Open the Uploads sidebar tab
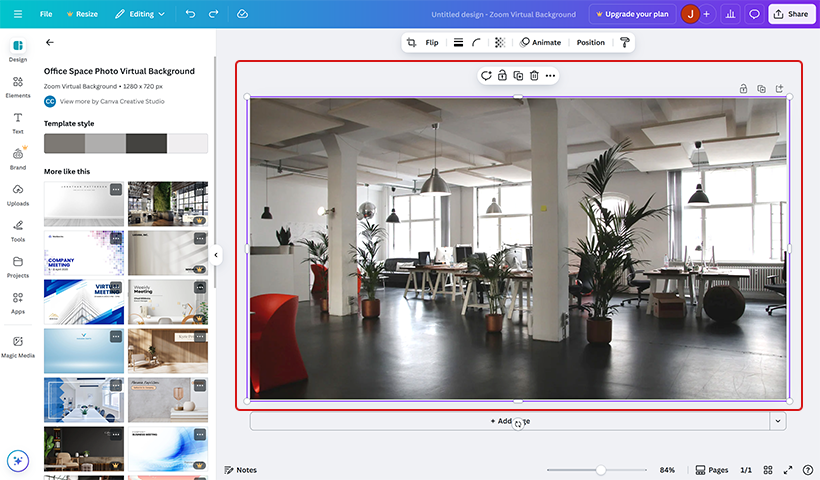820x480 pixels. [18, 195]
